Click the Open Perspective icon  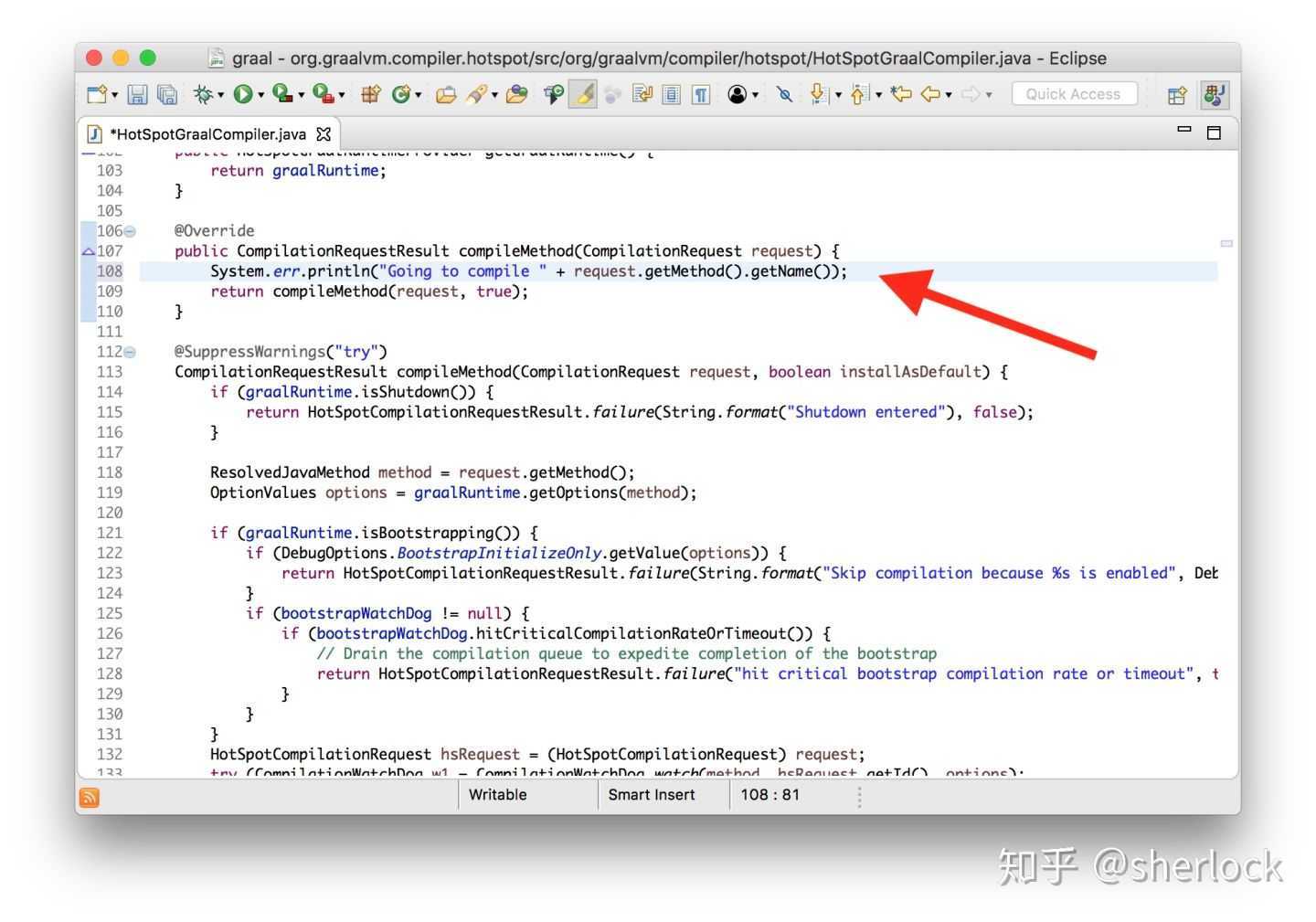(1177, 95)
